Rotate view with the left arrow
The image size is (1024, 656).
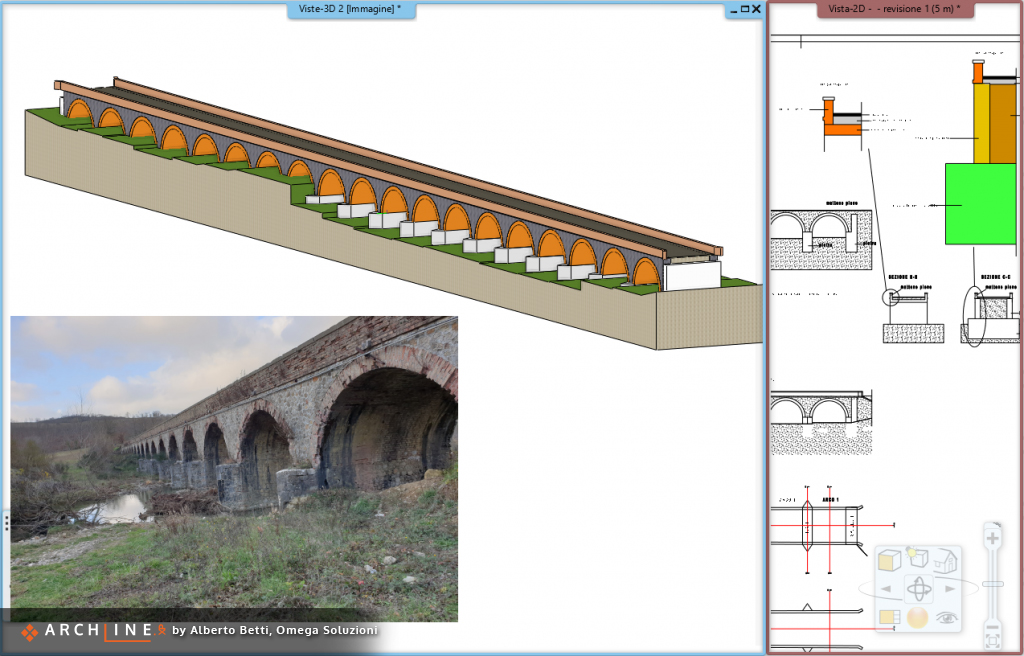coord(886,589)
